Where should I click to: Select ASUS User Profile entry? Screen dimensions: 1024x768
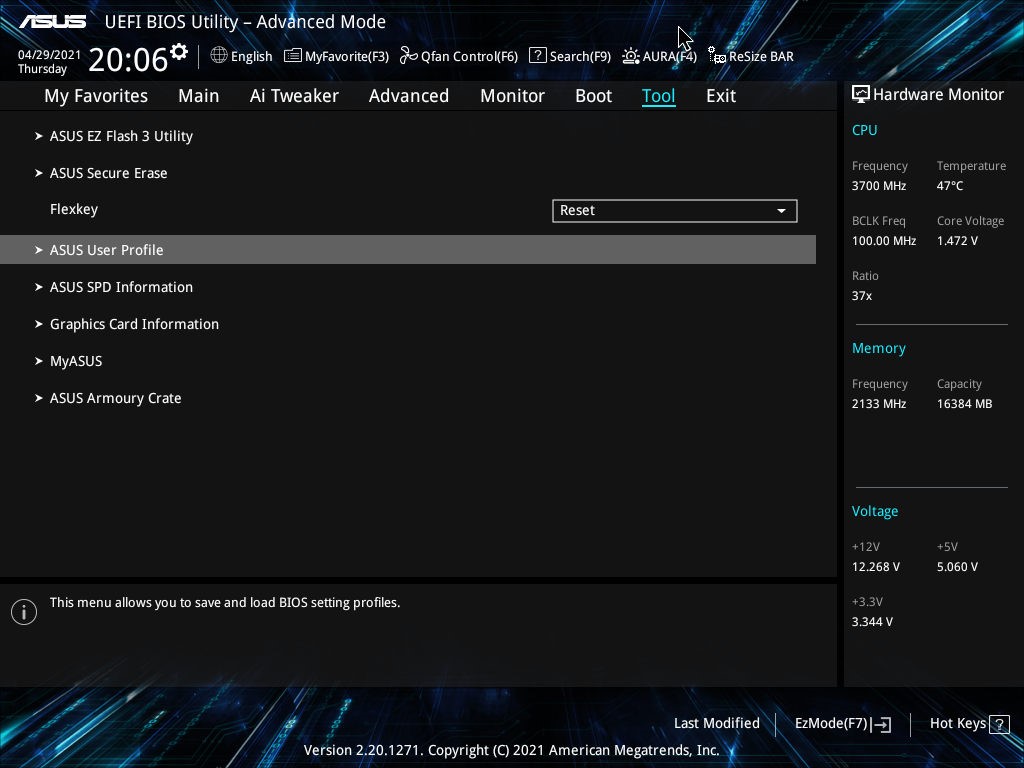tap(408, 249)
